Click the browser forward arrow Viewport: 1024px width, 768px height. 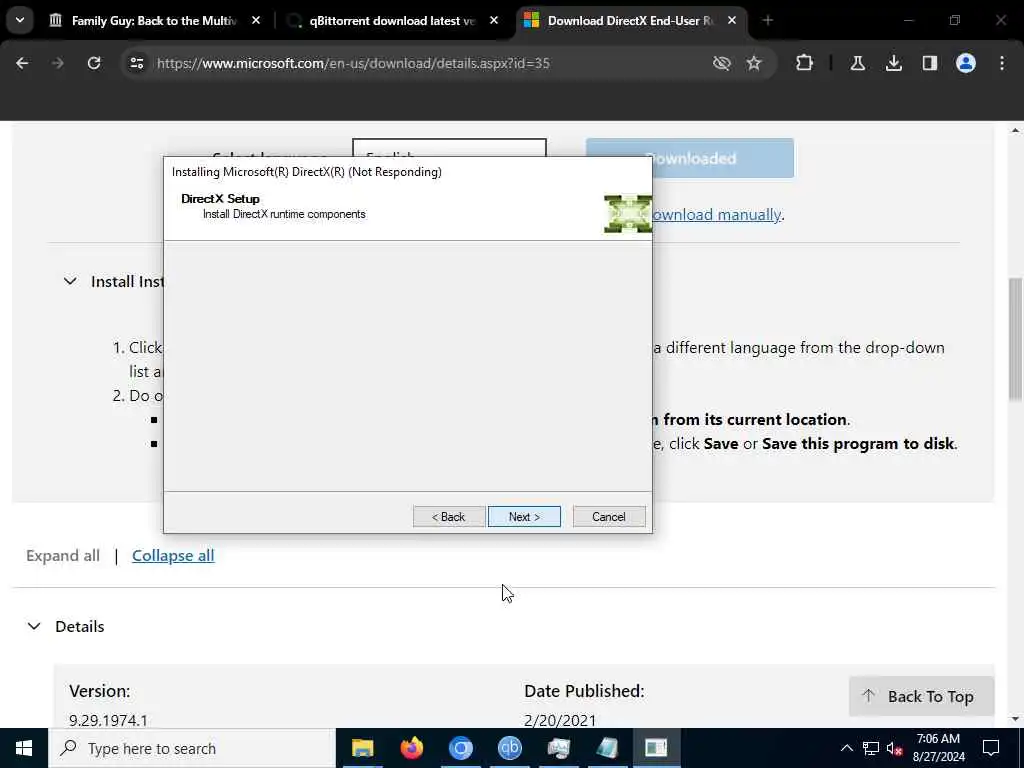point(58,63)
